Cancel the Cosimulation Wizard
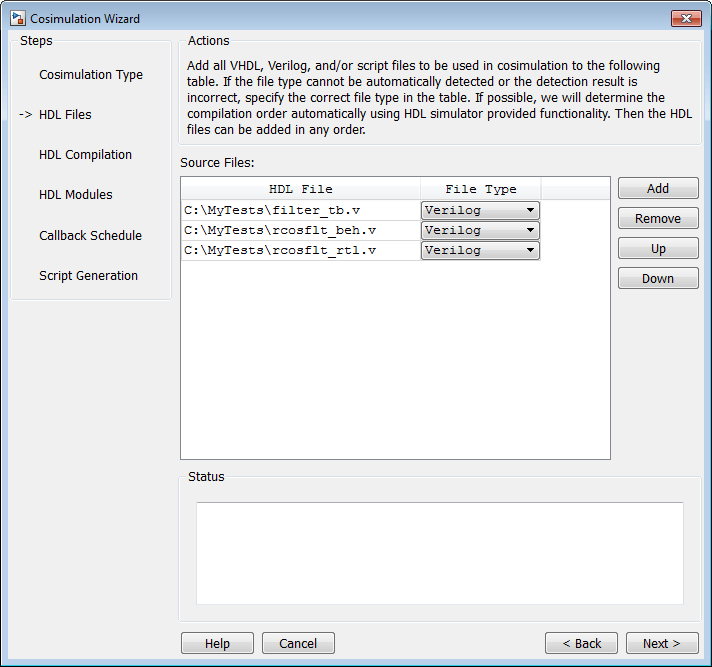The image size is (712, 667). 298,643
